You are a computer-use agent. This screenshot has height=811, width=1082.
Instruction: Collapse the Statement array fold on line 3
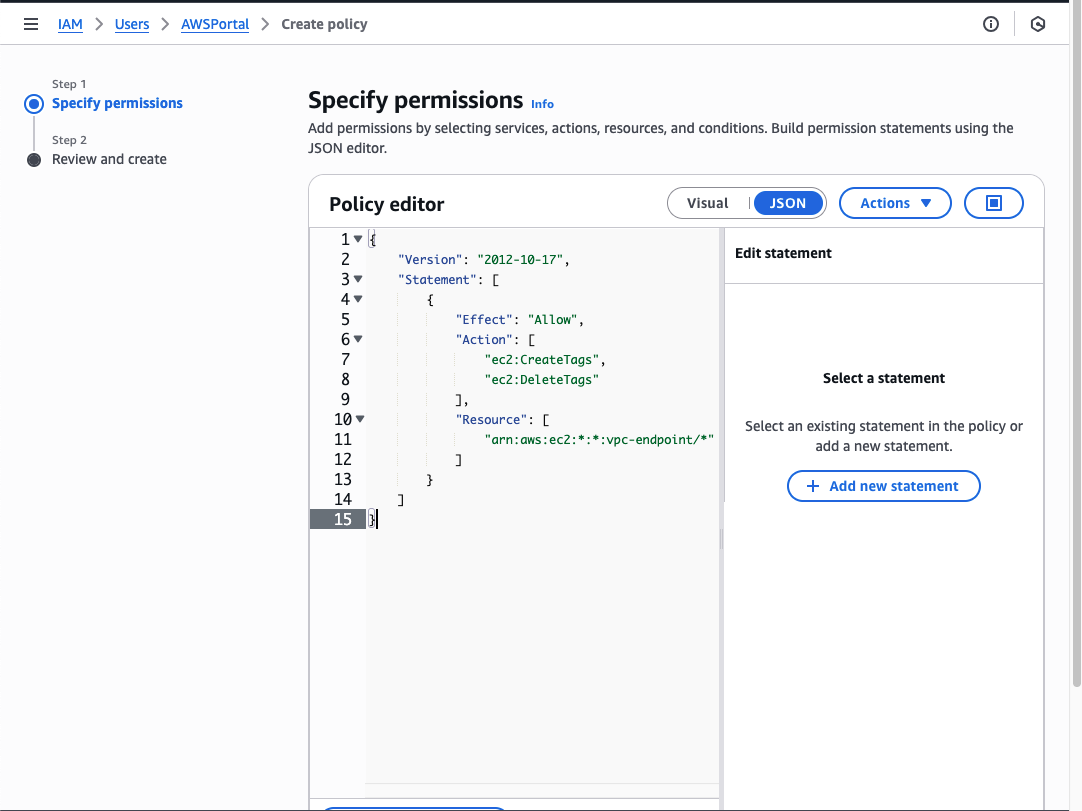[x=358, y=280]
